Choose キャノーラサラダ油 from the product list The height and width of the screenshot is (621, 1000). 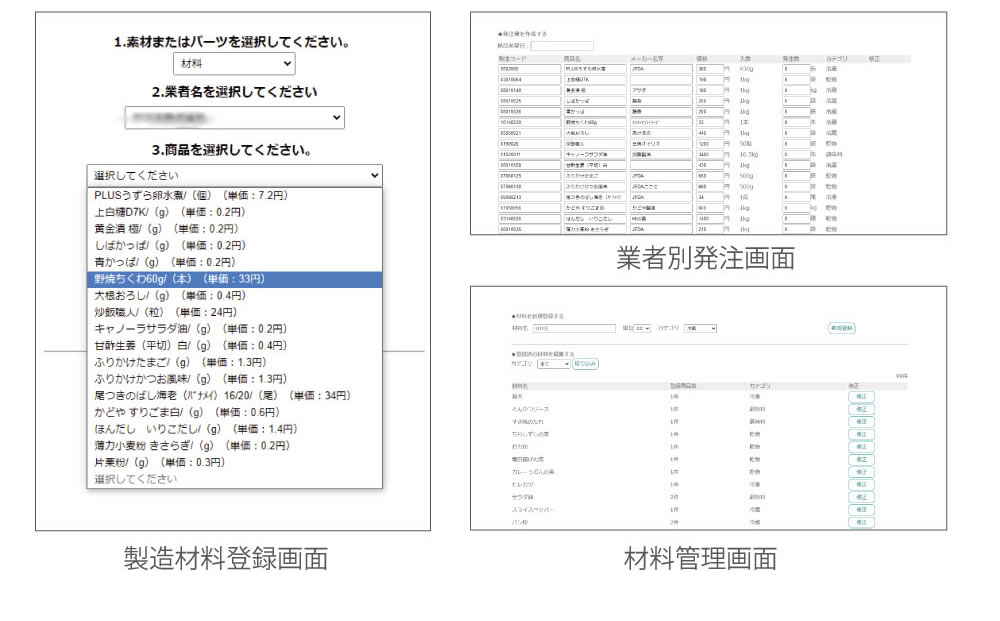234,328
